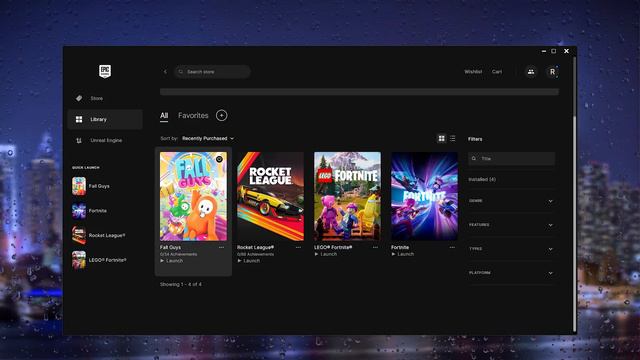Switch to list view

(x=453, y=139)
